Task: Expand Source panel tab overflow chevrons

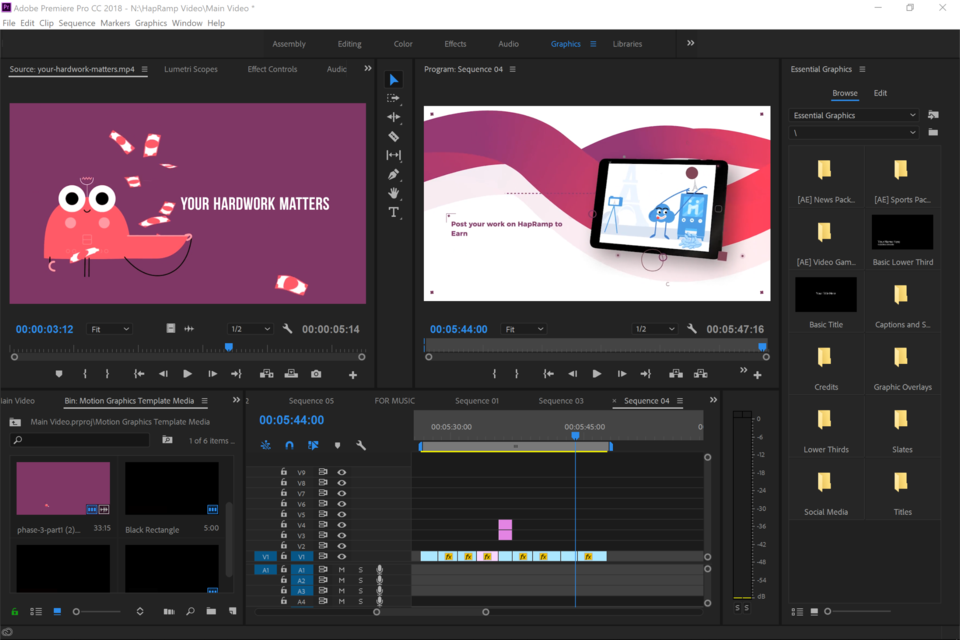Action: coord(368,69)
